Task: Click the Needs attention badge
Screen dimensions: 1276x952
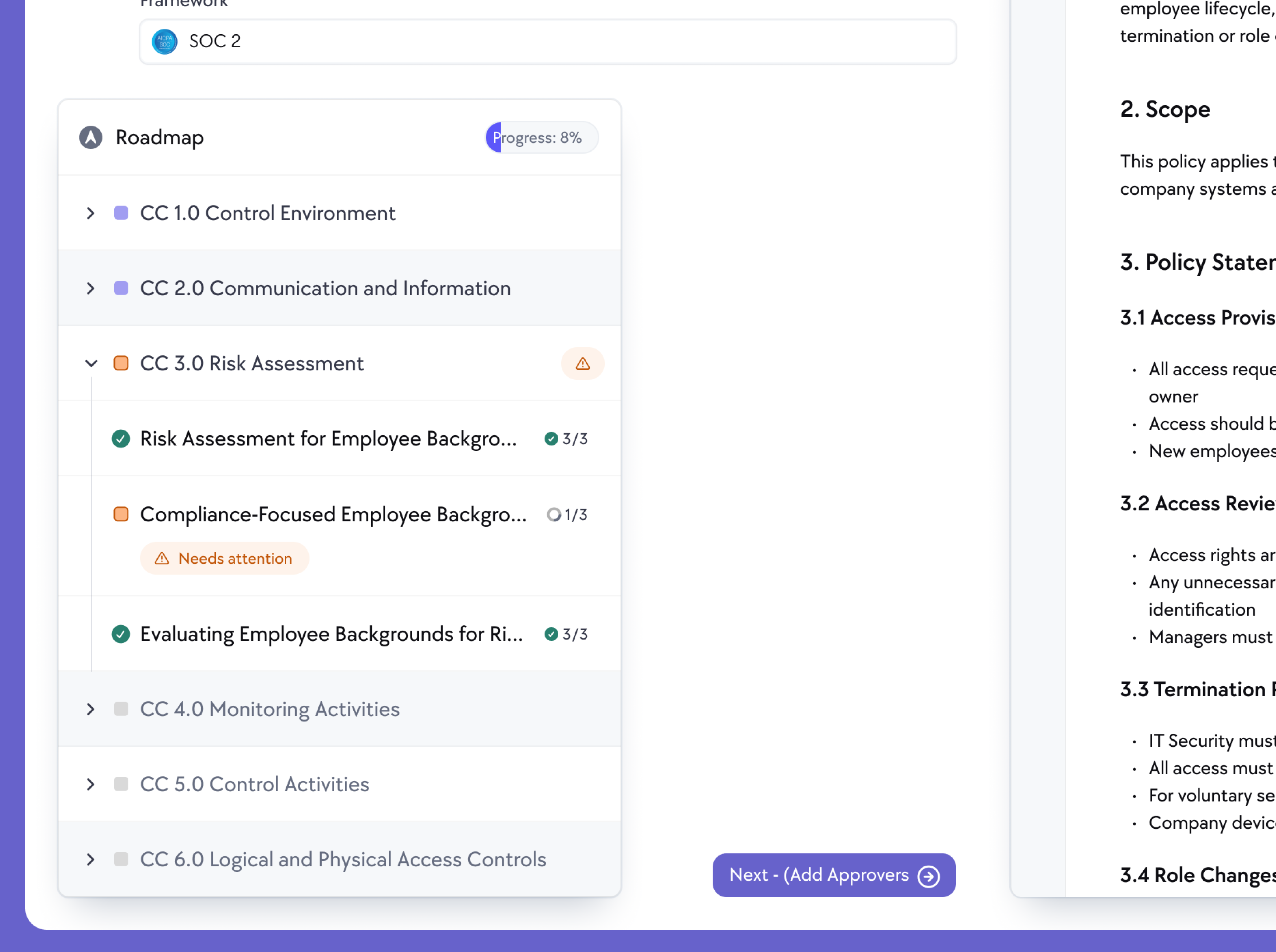Action: (224, 558)
